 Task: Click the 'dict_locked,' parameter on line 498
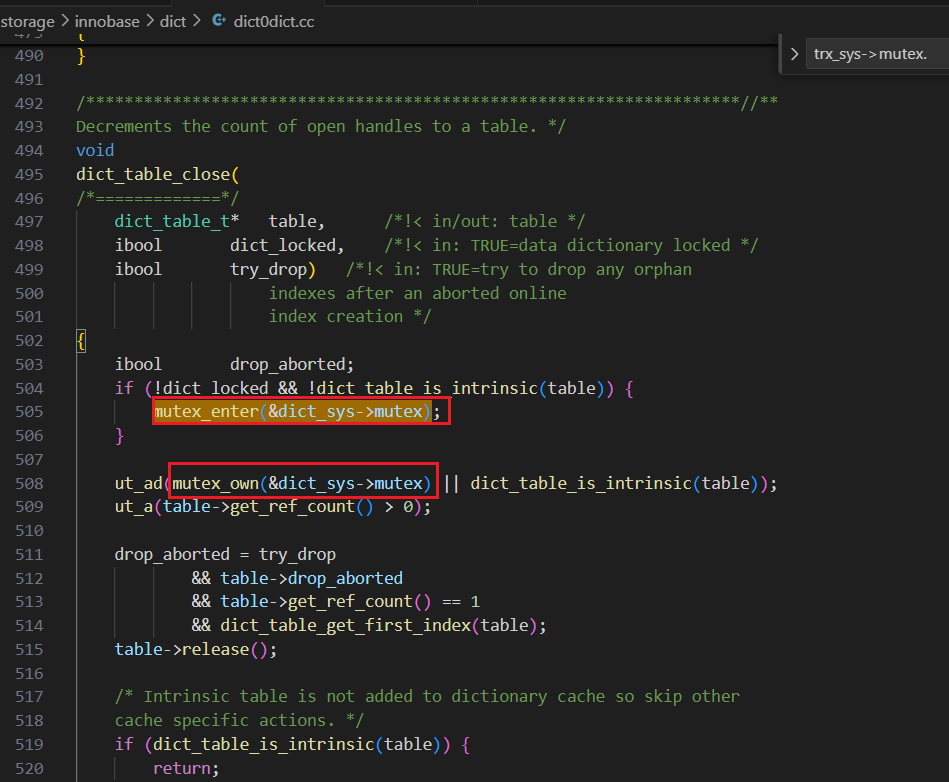[287, 245]
